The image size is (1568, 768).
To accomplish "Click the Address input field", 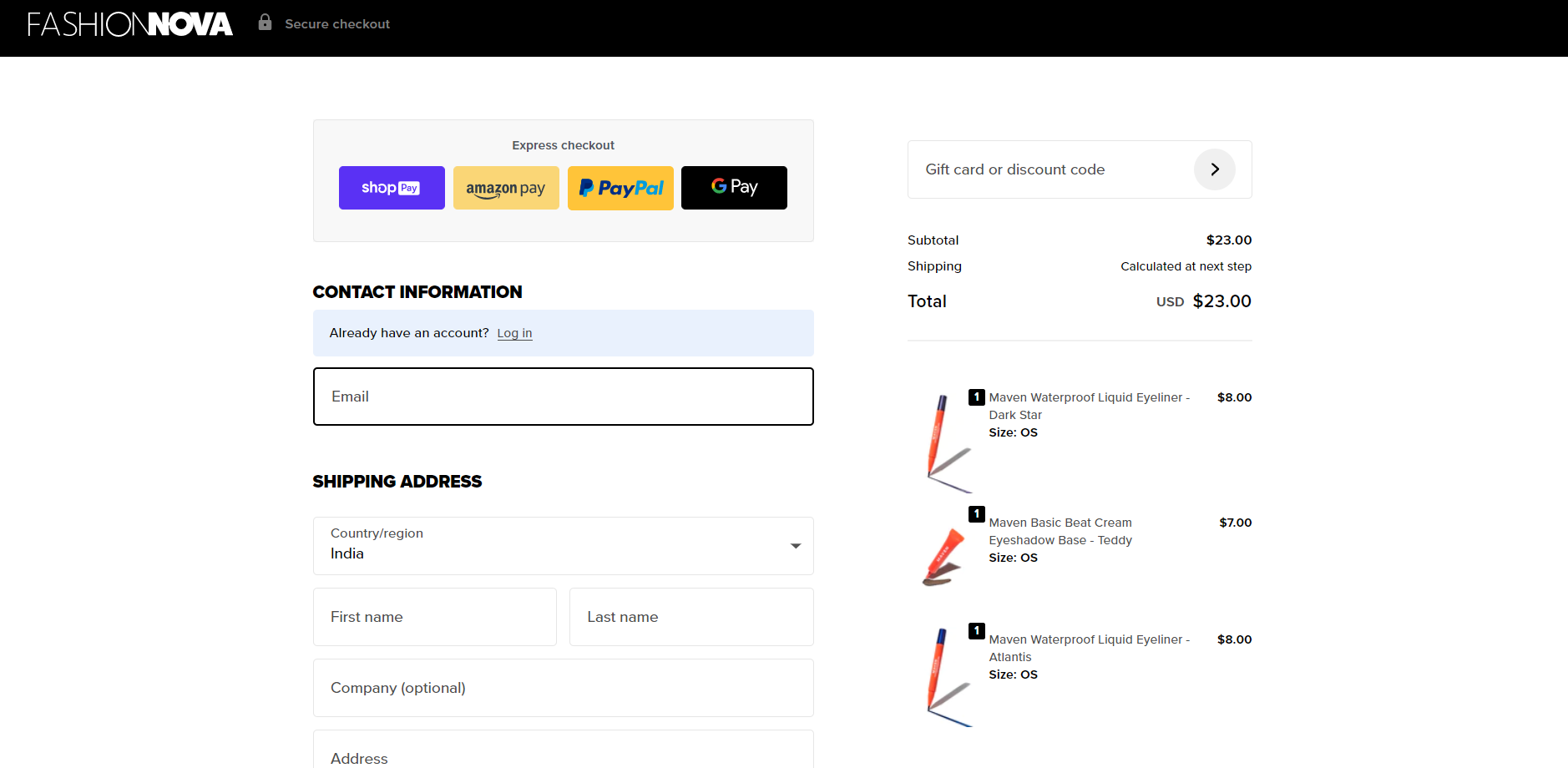I will 563,755.
